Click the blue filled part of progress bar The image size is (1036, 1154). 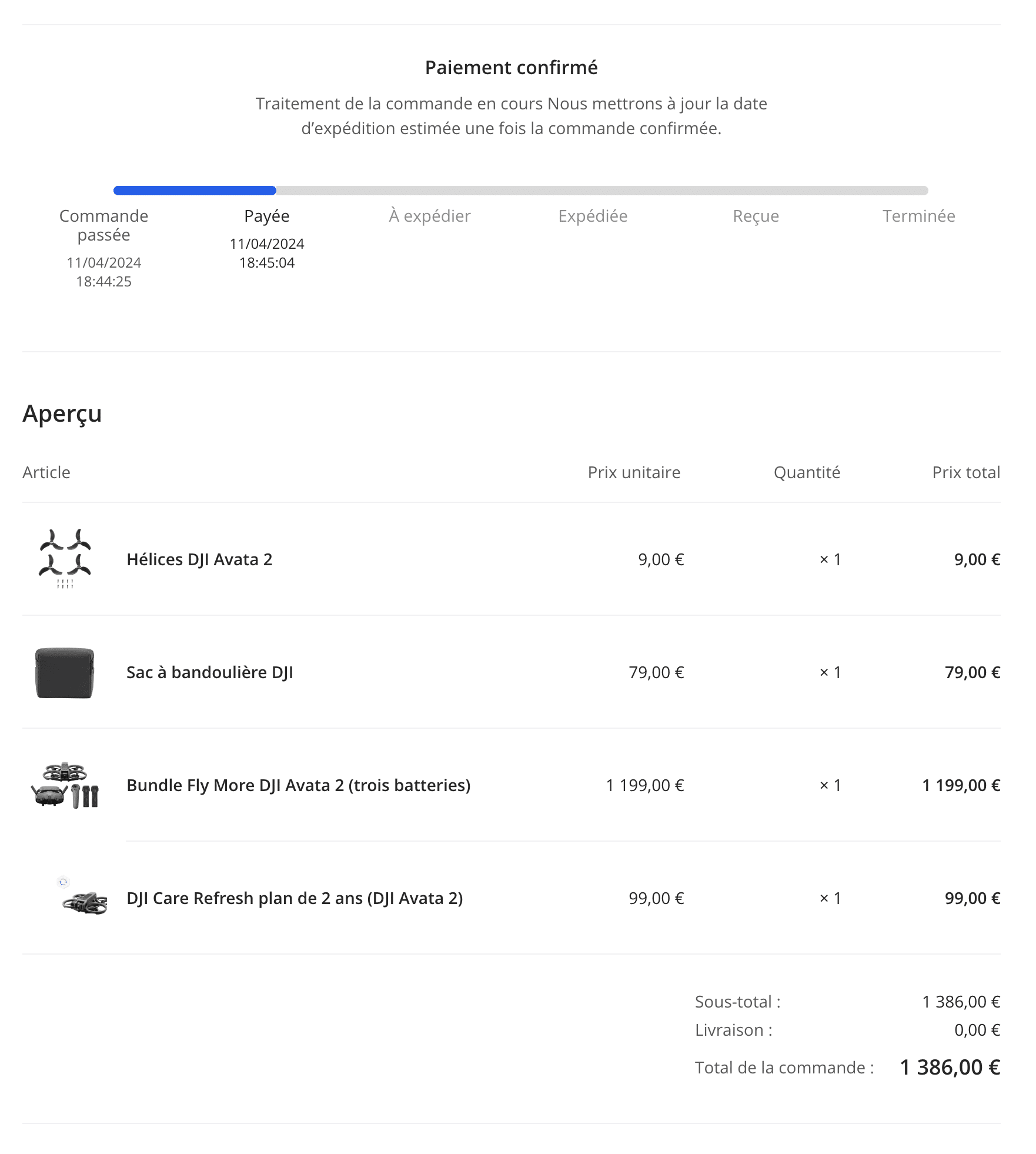tap(195, 191)
